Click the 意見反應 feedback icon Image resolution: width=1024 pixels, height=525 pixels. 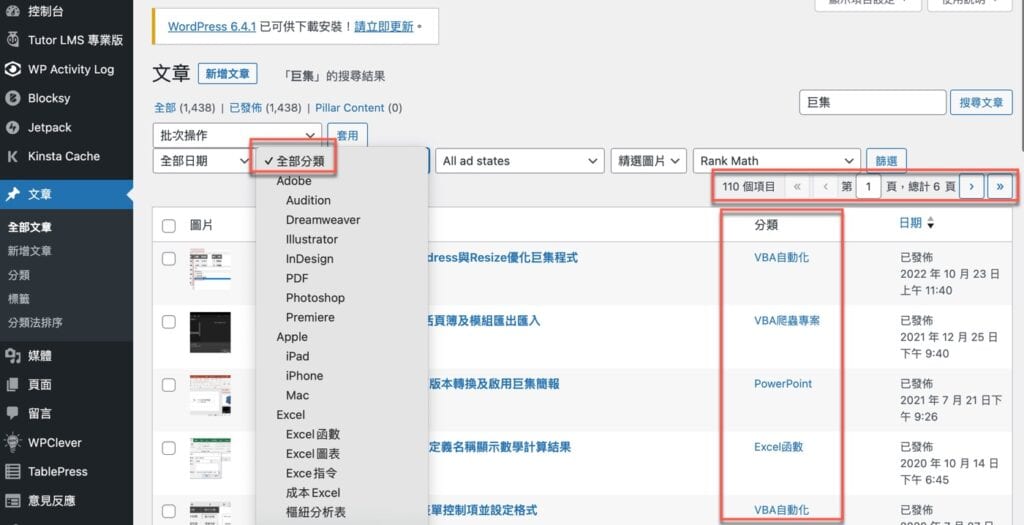(x=12, y=500)
